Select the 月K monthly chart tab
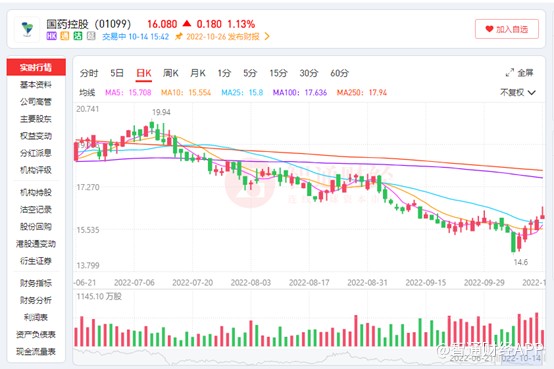 198,73
